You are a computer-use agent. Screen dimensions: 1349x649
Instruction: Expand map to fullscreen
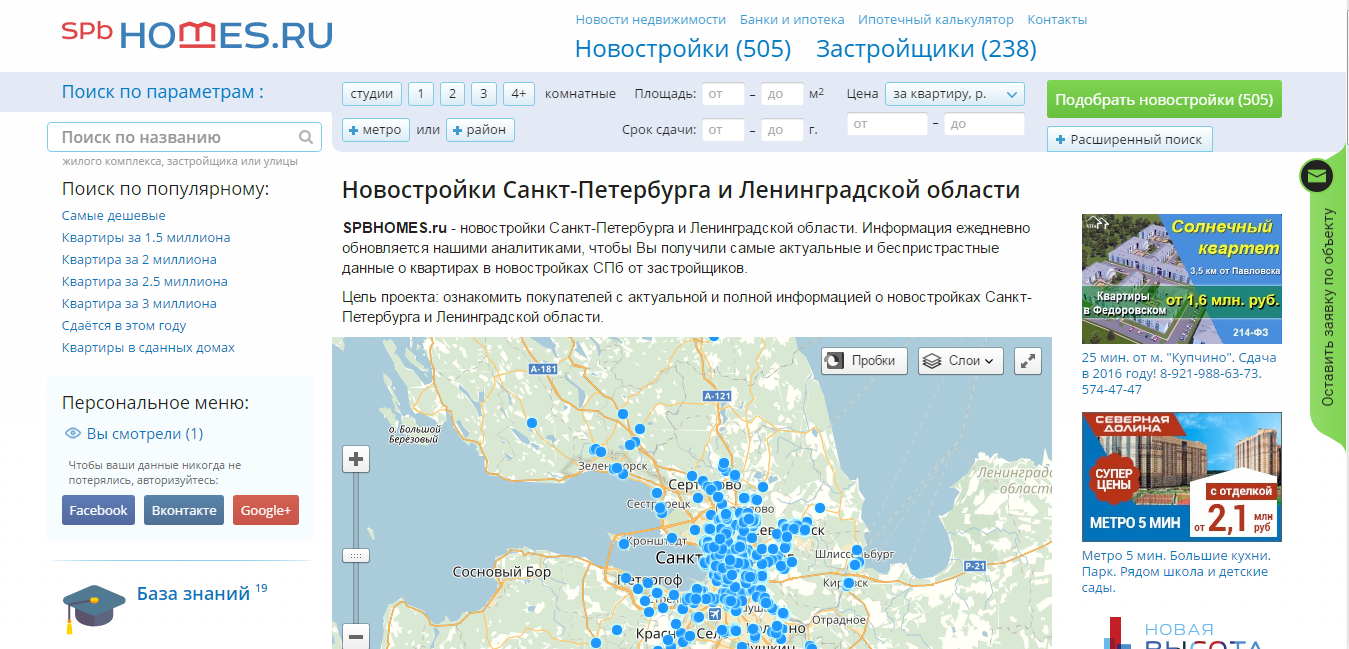pyautogui.click(x=1028, y=361)
